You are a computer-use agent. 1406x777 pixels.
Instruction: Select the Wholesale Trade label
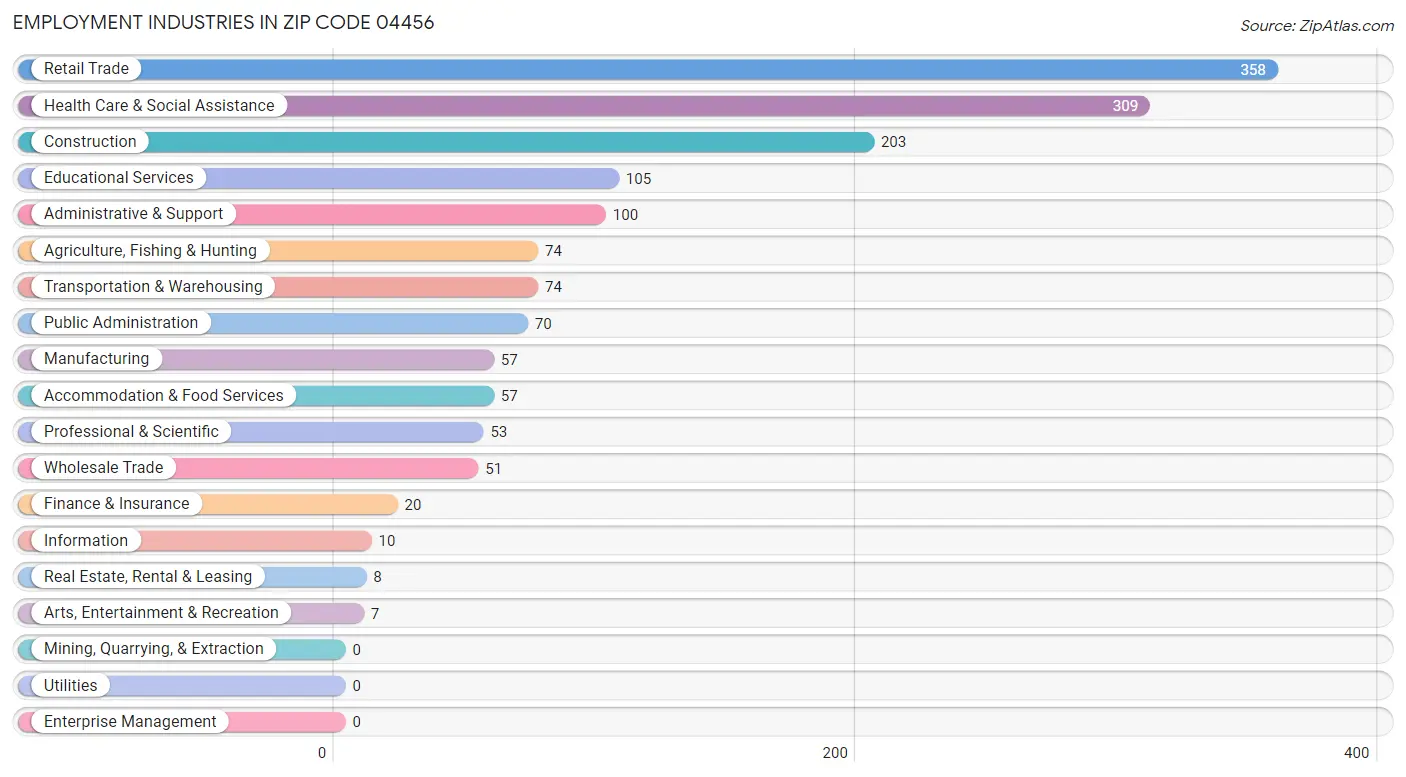coord(103,467)
